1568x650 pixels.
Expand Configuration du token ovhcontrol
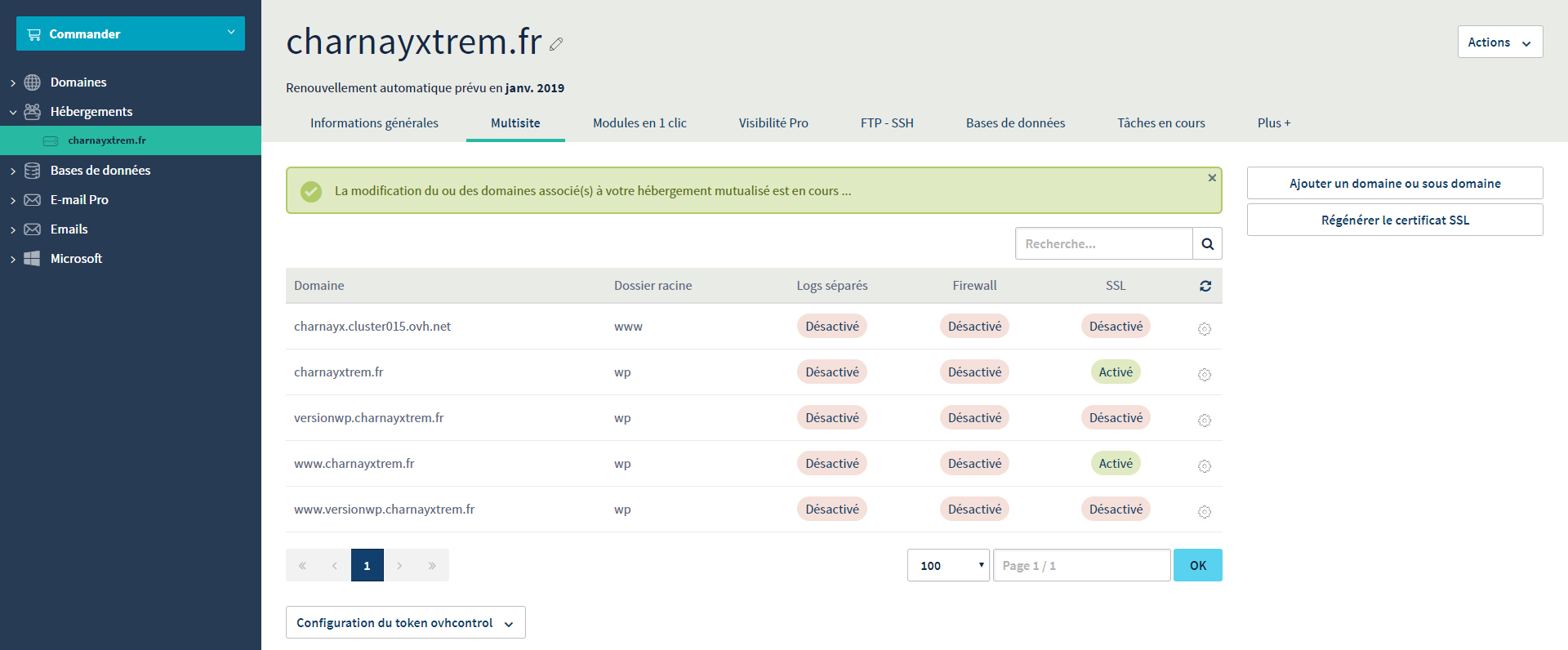click(x=405, y=622)
